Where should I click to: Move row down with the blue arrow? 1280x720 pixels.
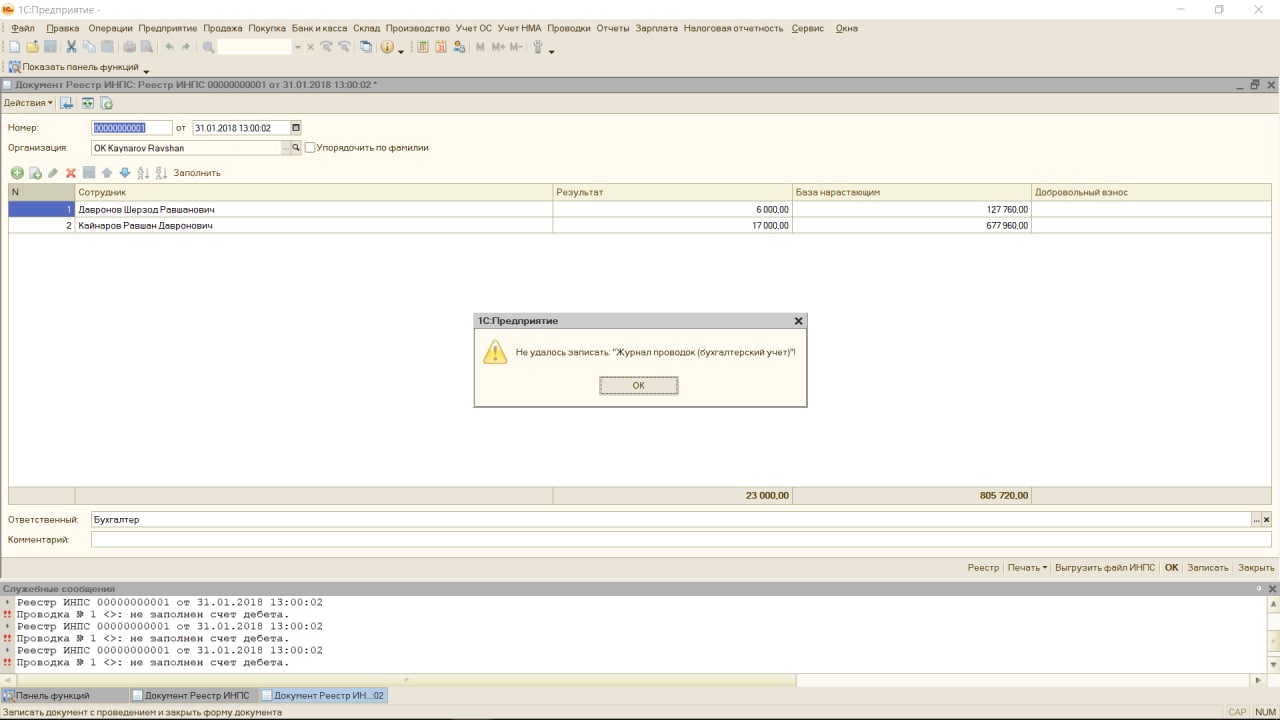tap(125, 173)
